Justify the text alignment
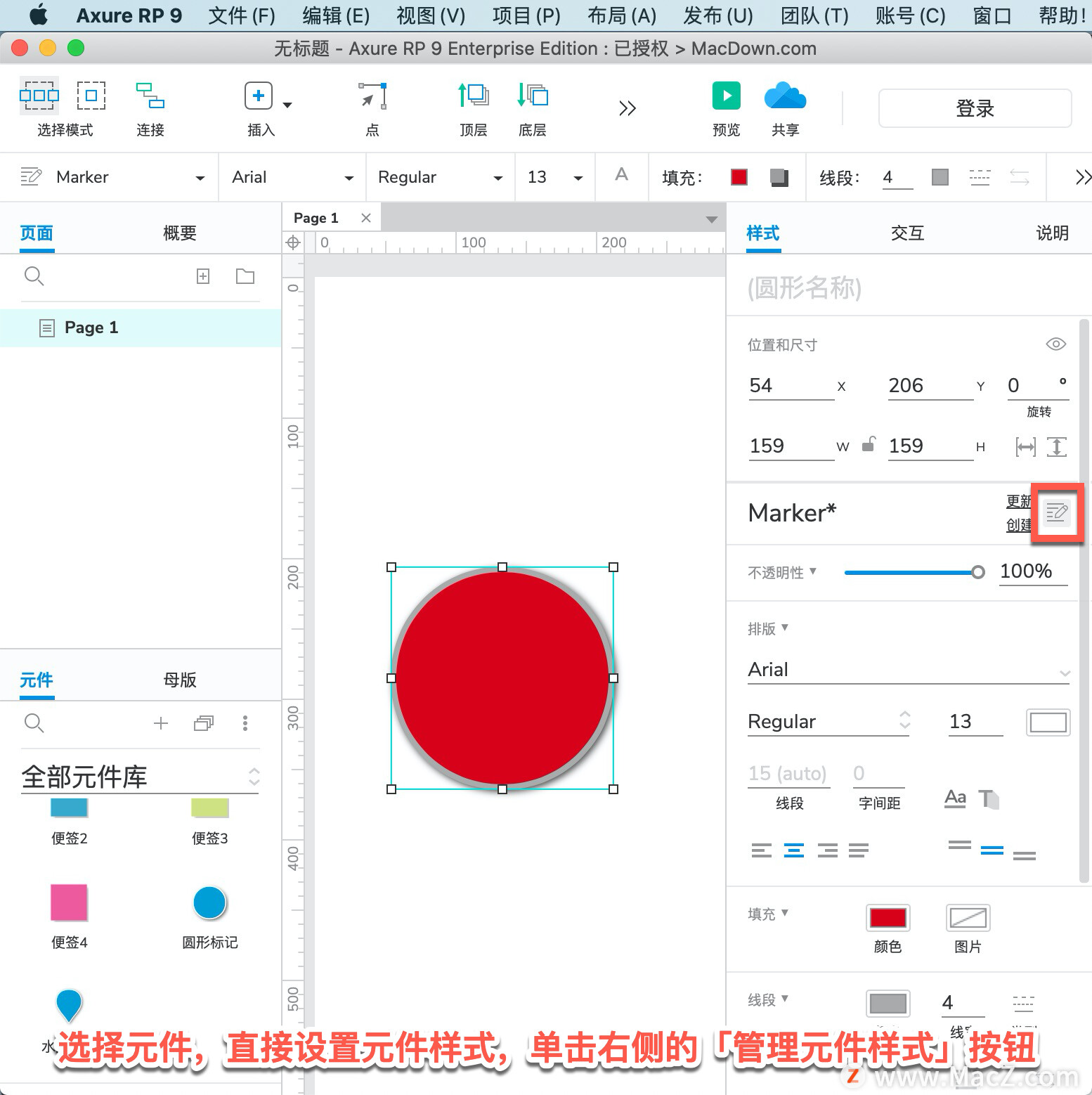This screenshot has height=1095, width=1092. point(859,850)
